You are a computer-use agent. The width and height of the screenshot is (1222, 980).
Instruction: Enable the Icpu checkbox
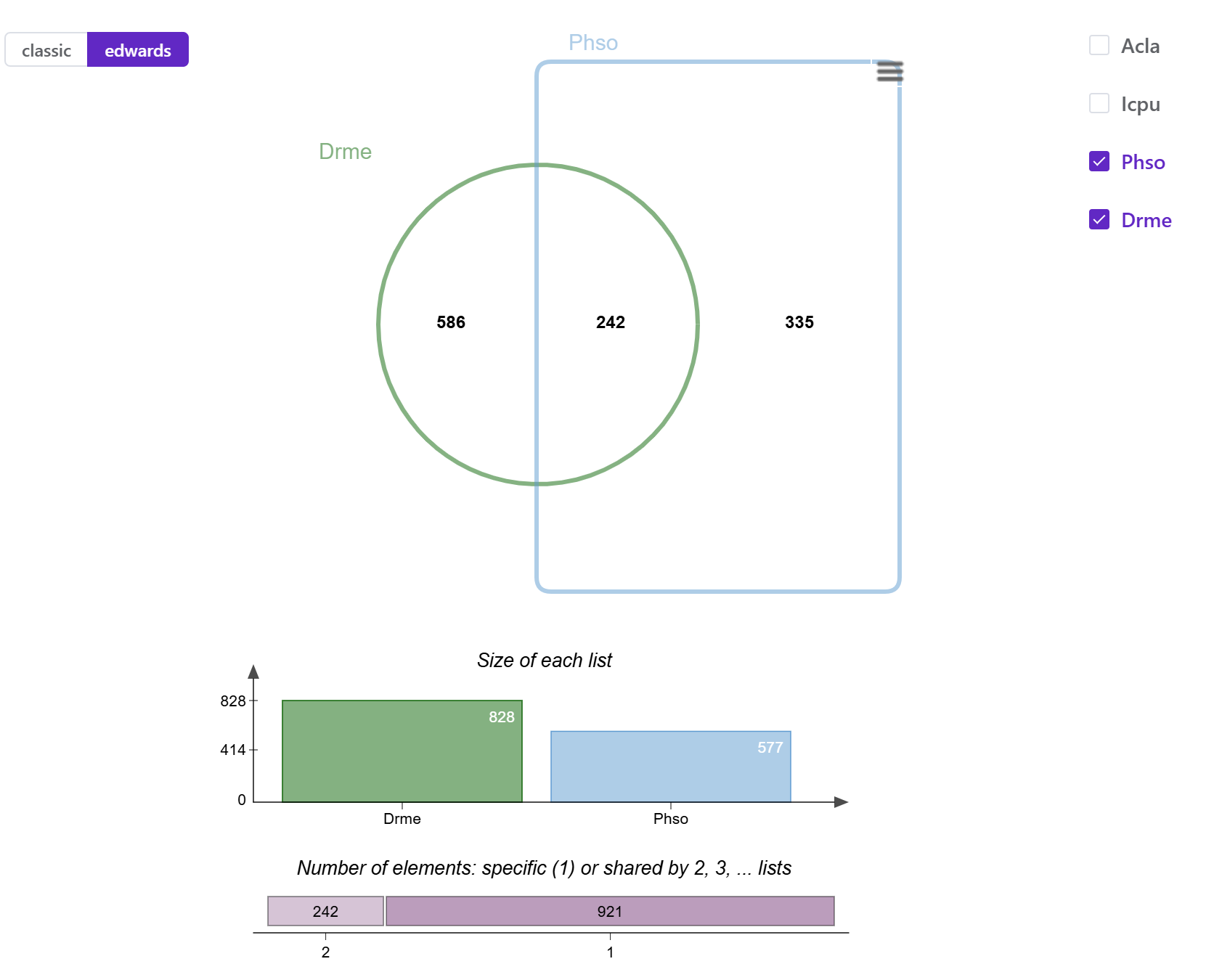(x=1099, y=103)
